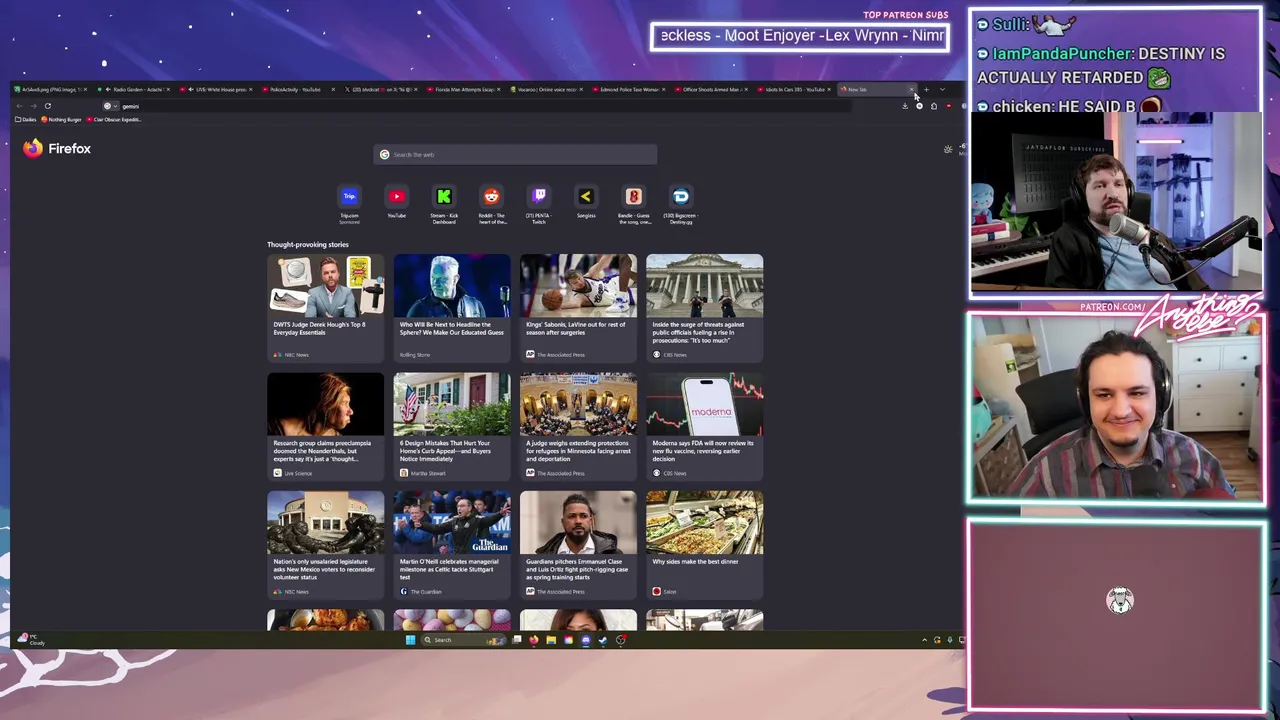This screenshot has width=1280, height=720.
Task: Open Discord from the taskbar
Action: 586,640
